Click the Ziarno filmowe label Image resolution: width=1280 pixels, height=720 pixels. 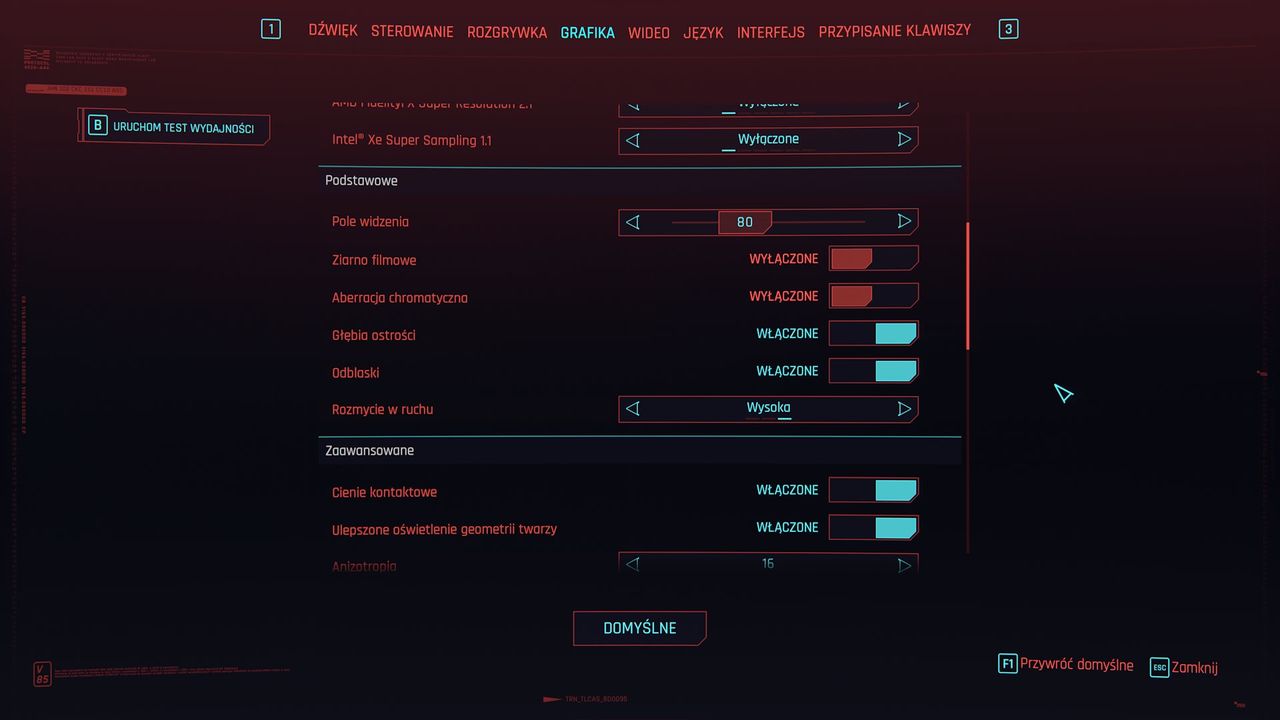tap(374, 260)
